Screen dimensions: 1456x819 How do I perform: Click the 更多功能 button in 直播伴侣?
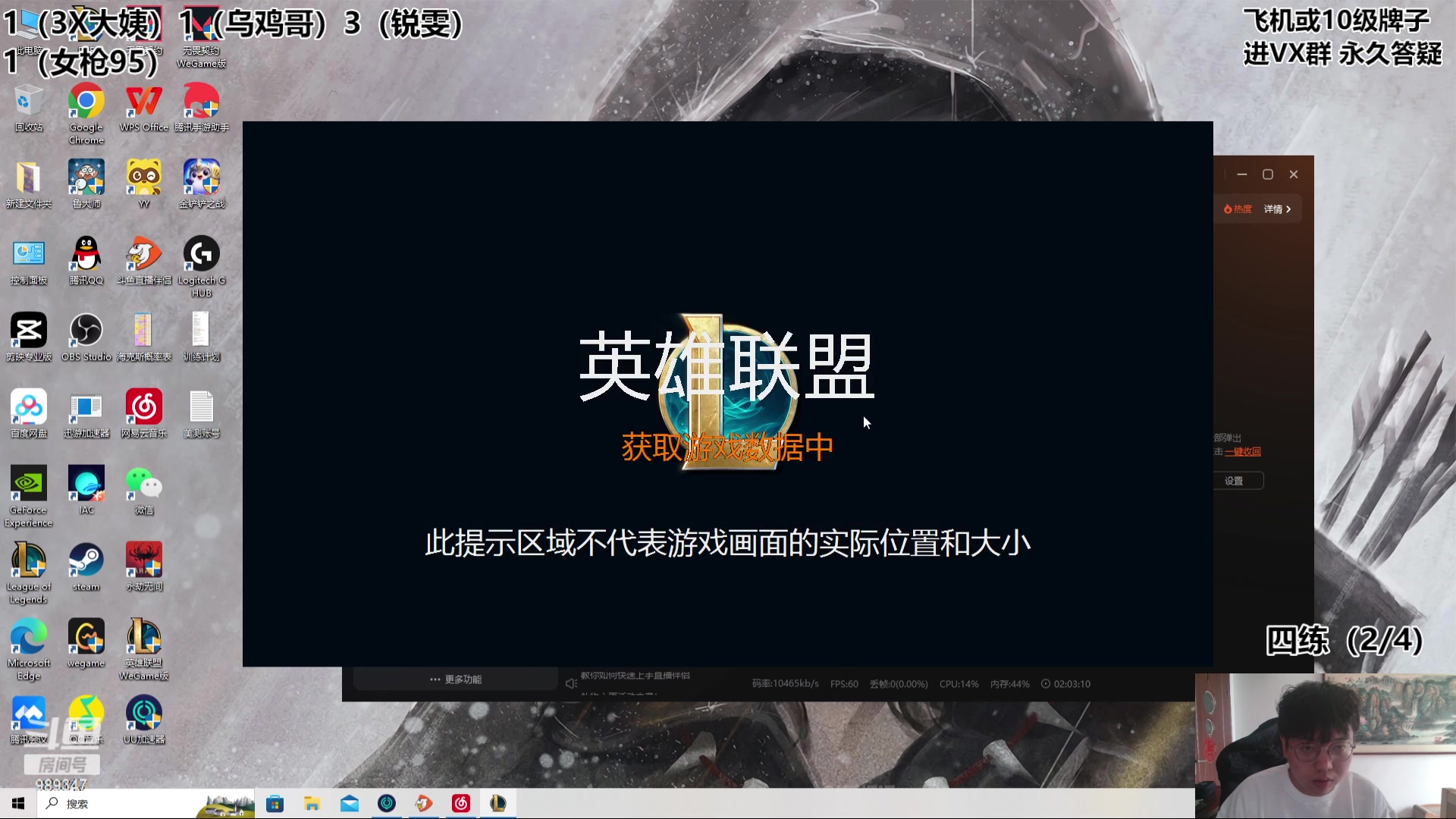[456, 679]
